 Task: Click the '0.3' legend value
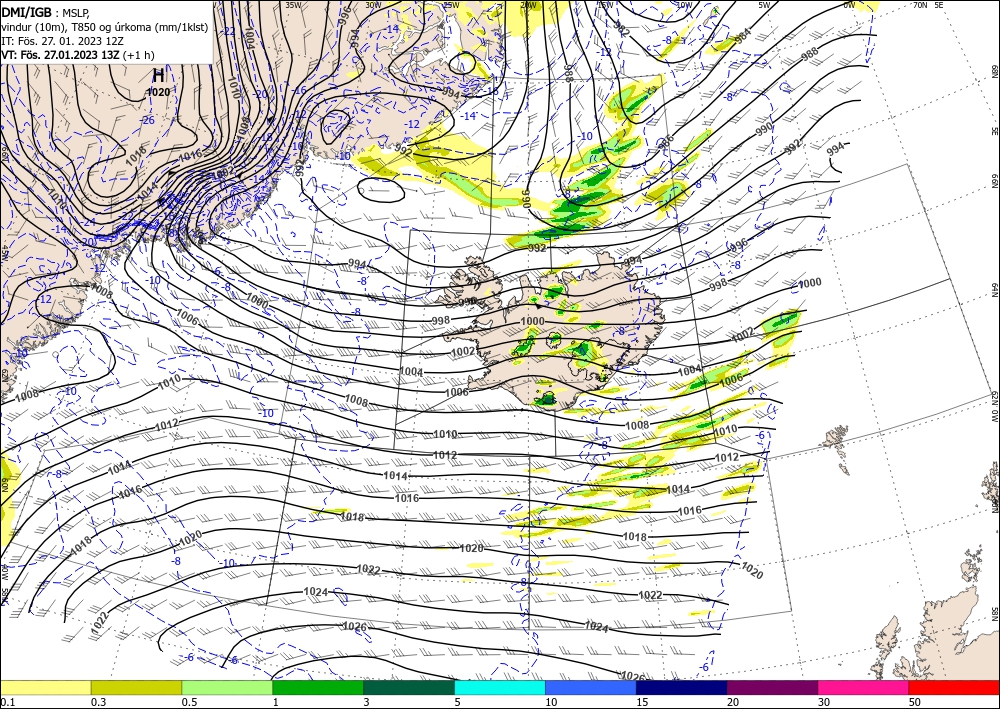[x=98, y=702]
